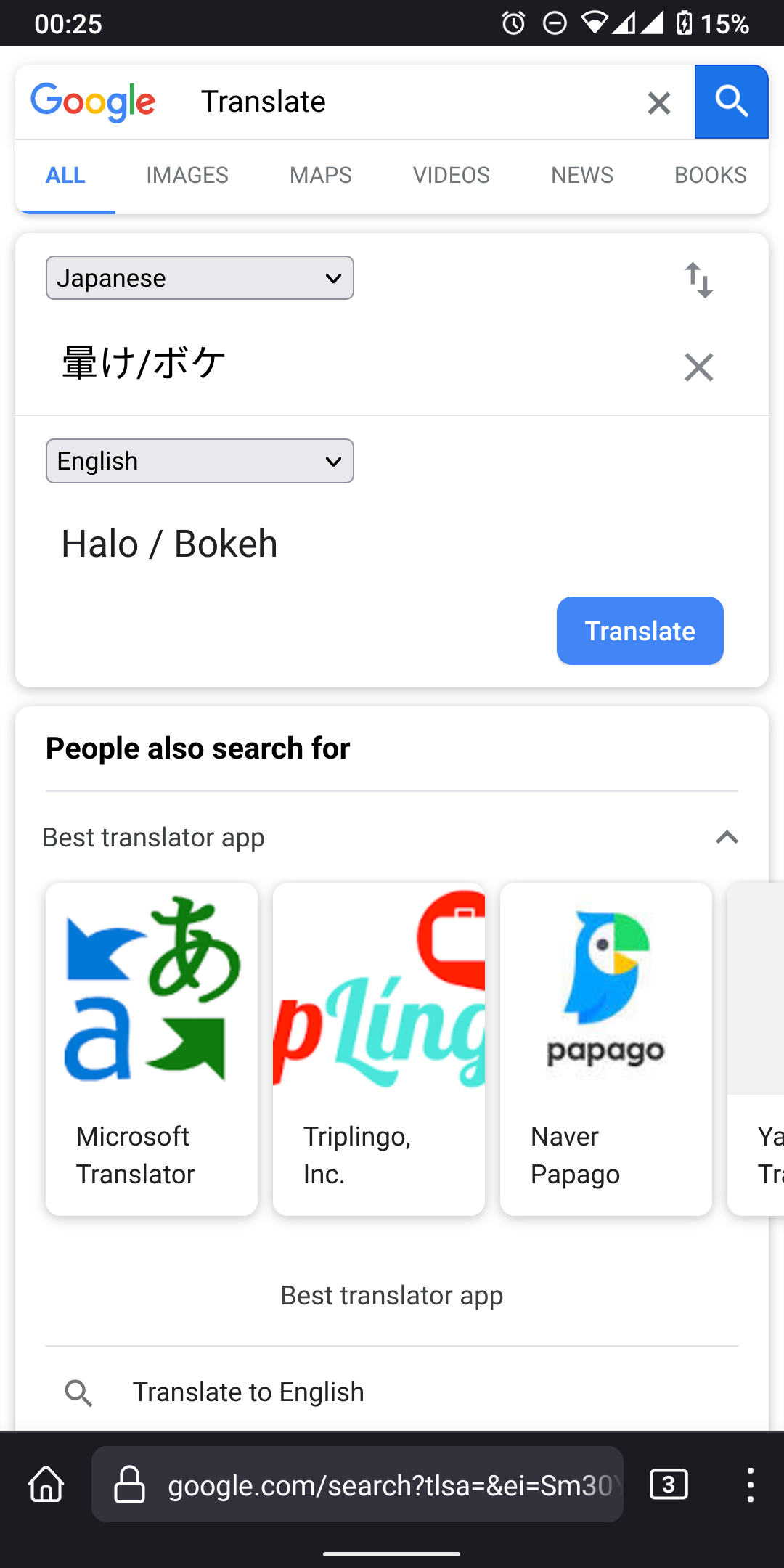Screen dimensions: 784x1568
Task: Open the browser three-dot menu
Action: (750, 1485)
